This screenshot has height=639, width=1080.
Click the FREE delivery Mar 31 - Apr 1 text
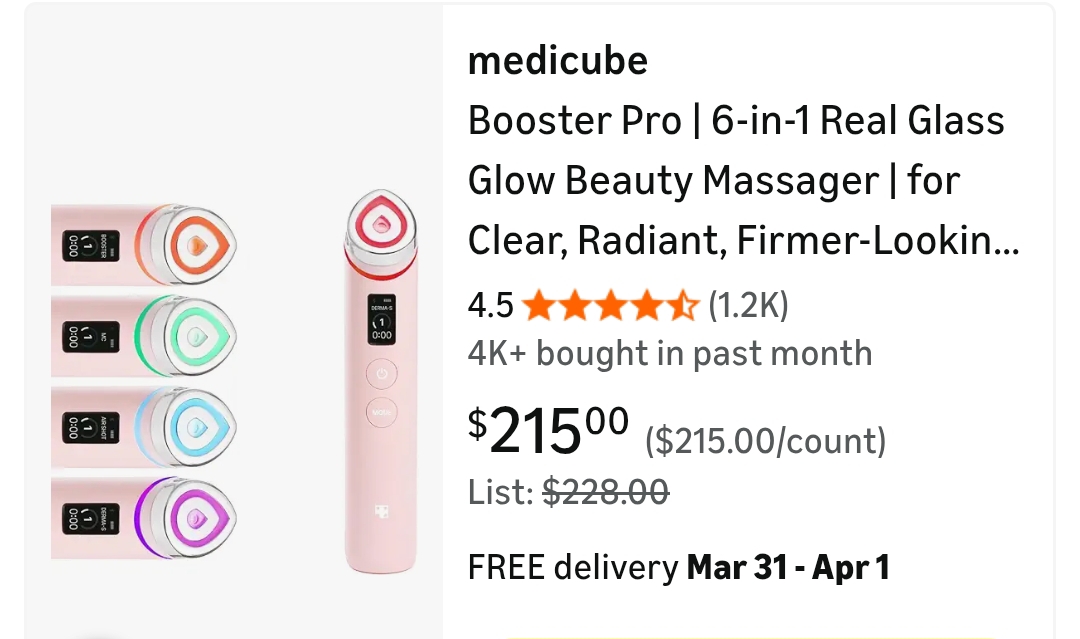[679, 568]
